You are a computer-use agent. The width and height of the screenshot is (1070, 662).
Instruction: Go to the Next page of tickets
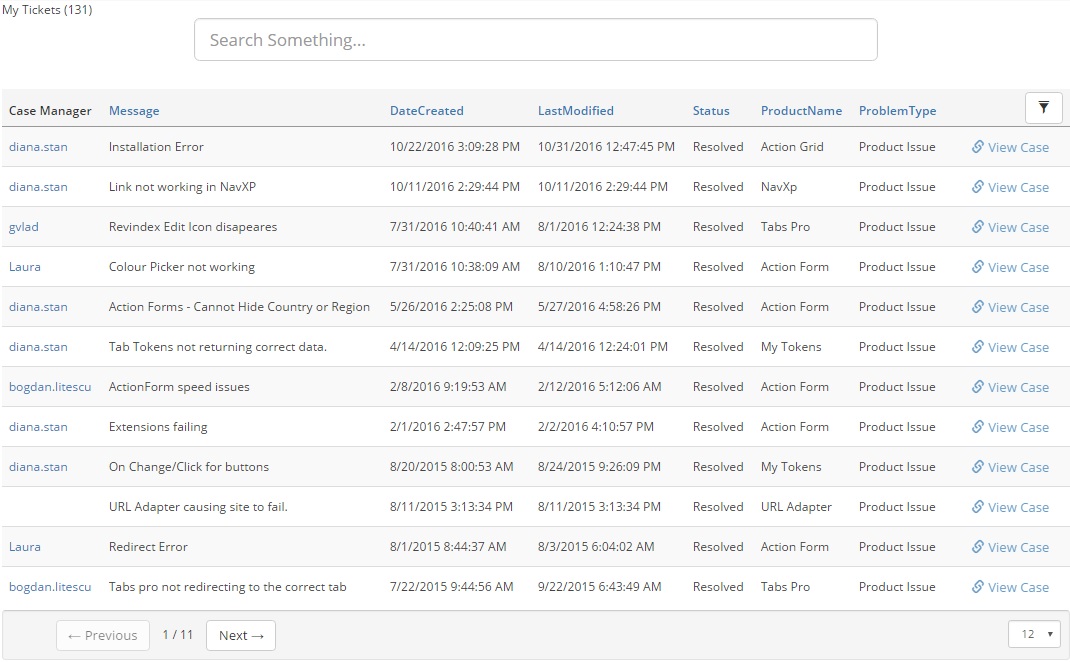pyautogui.click(x=240, y=635)
